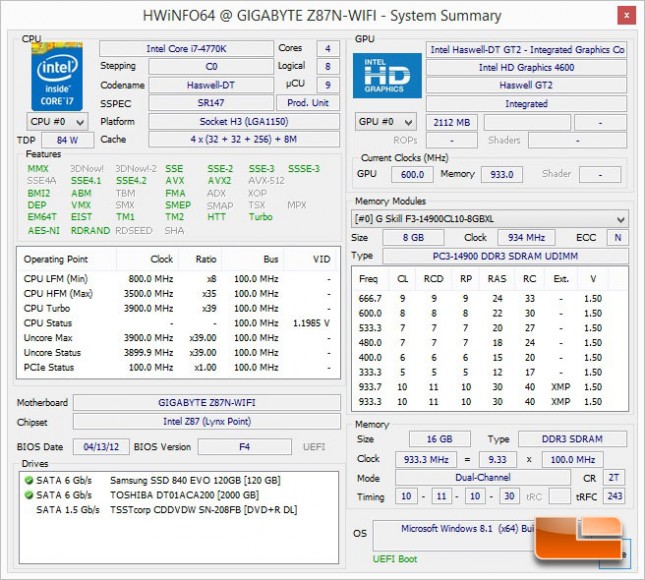
Task: Click the module size 8 GB field
Action: pos(413,238)
